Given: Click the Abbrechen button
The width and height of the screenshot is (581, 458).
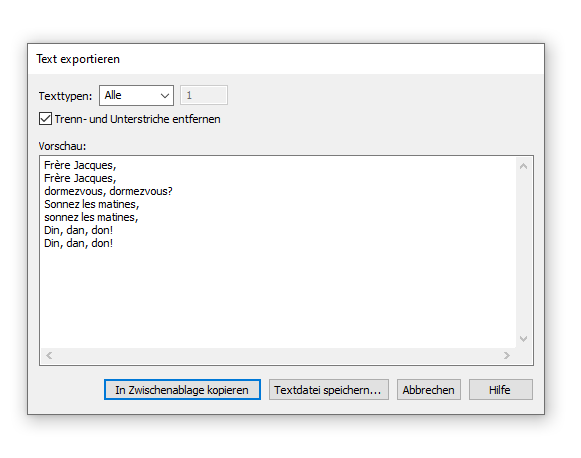Looking at the screenshot, I should pos(429,390).
